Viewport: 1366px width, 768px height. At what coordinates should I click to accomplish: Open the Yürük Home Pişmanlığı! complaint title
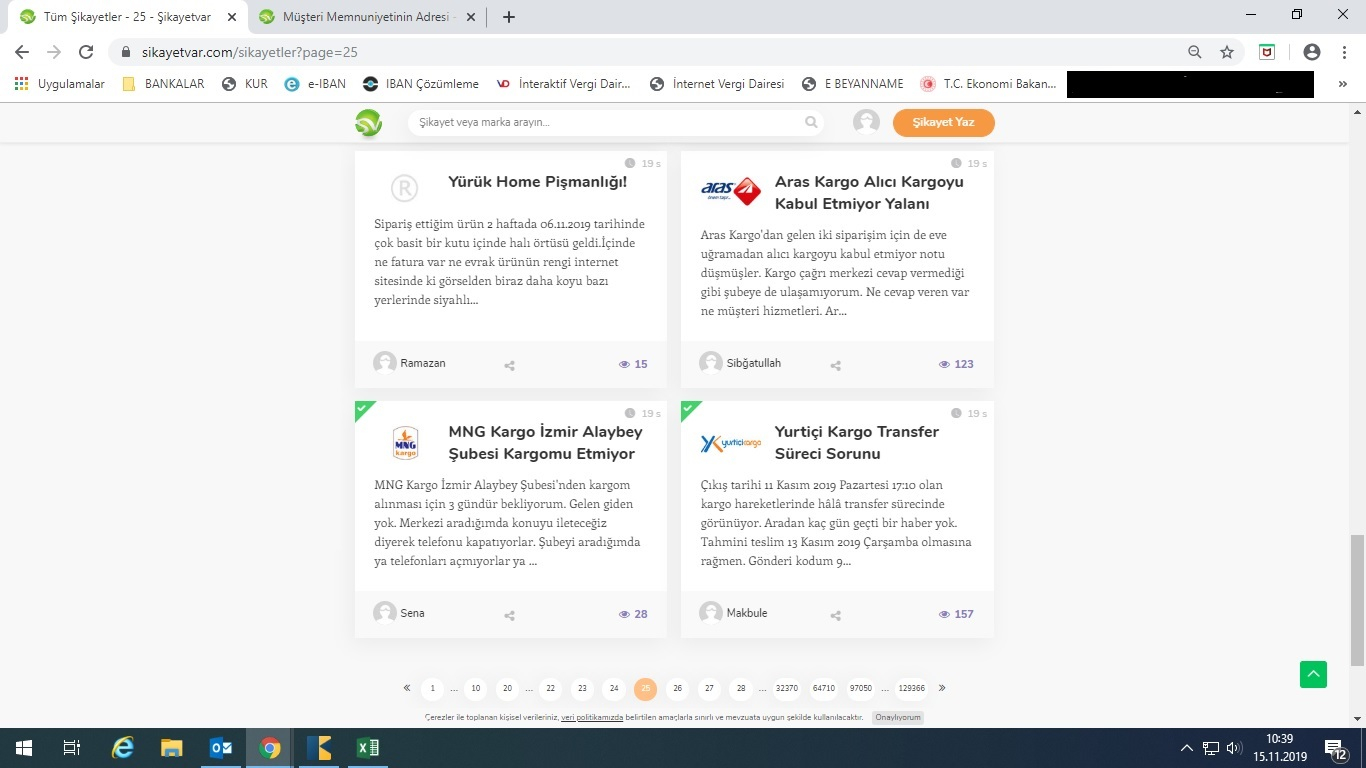[538, 182]
